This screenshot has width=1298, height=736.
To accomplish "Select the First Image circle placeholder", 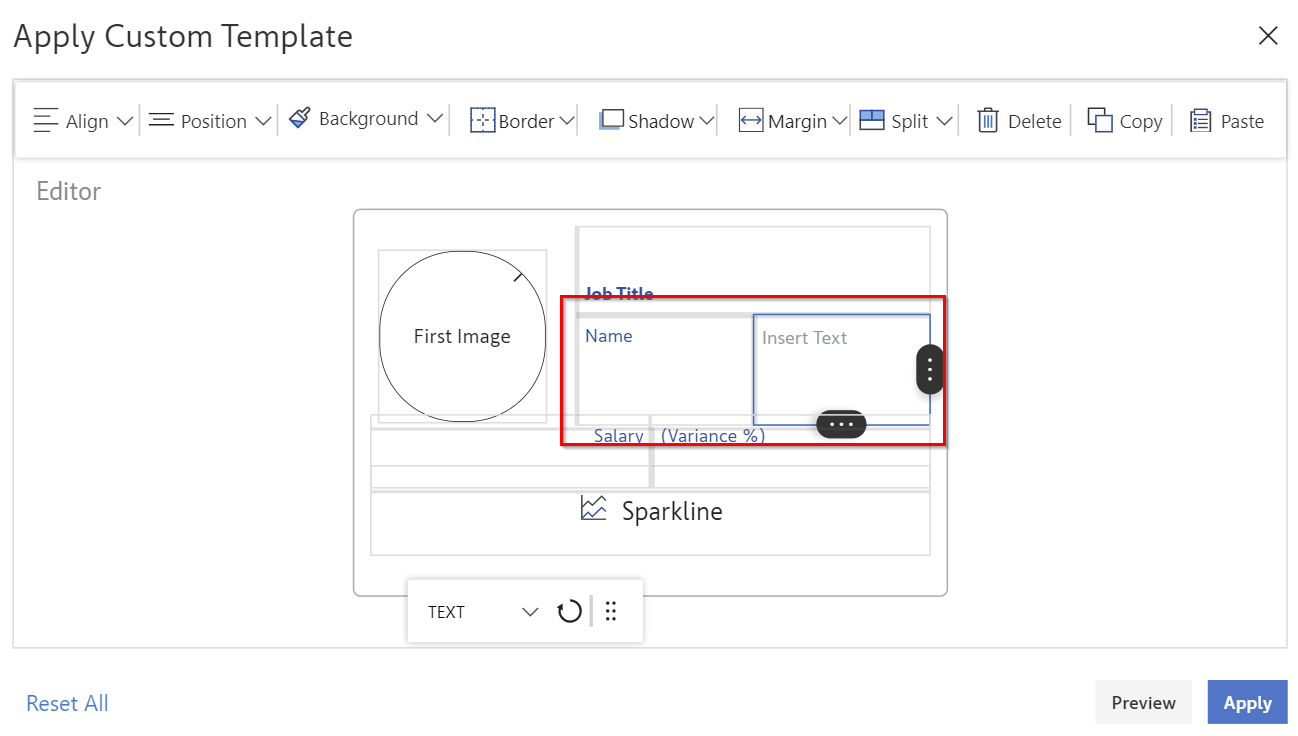I will coord(462,337).
